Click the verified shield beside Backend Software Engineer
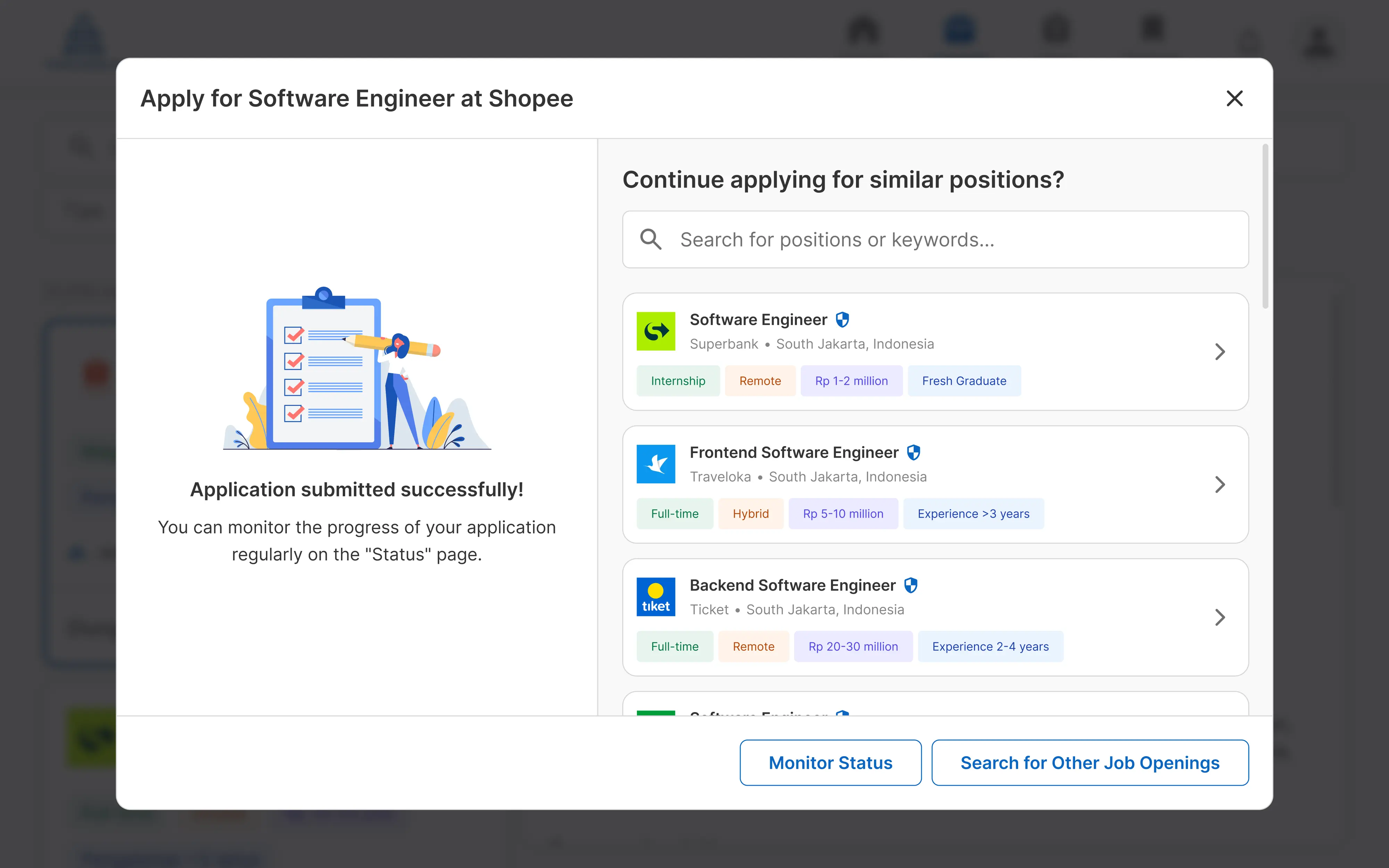Screen dimensions: 1389x868 pyautogui.click(x=910, y=586)
